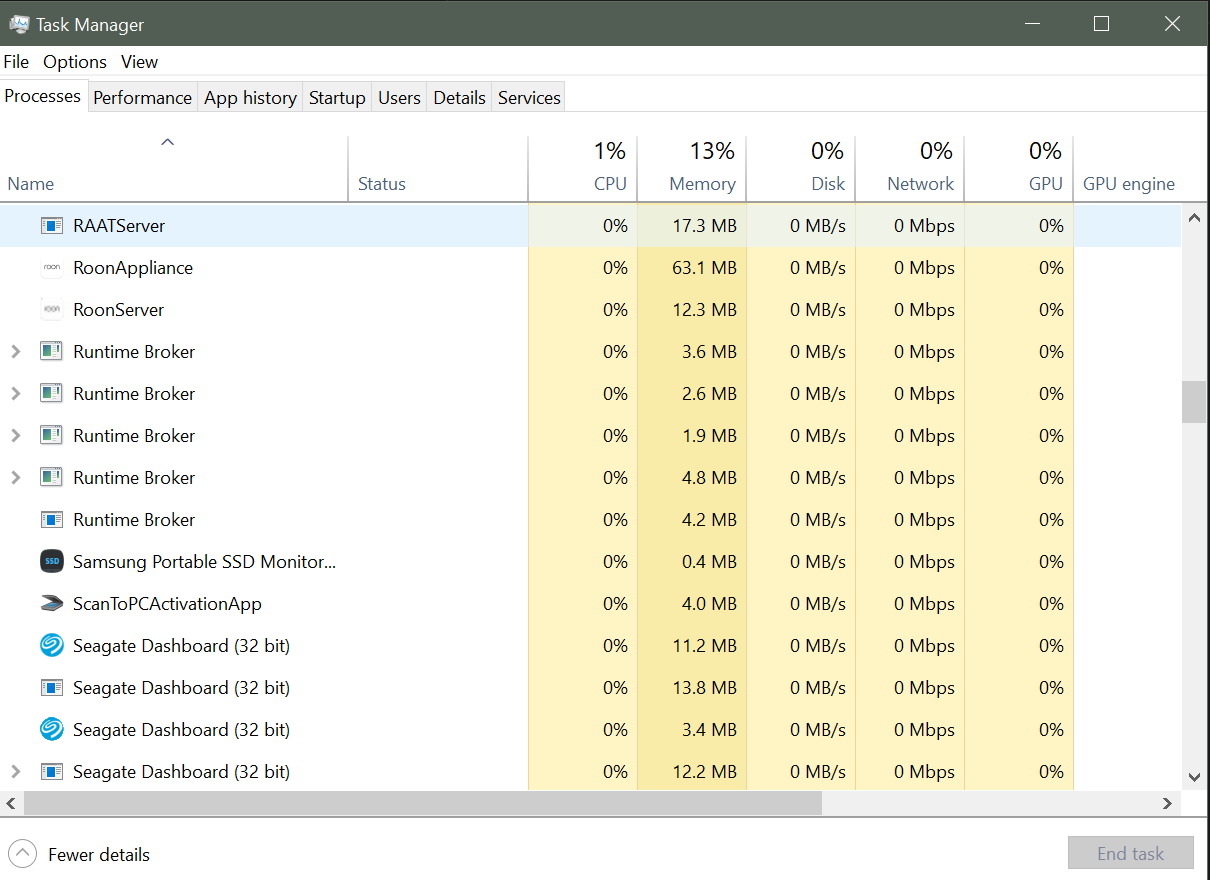Open the File menu
Viewport: 1210px width, 880px height.
point(16,62)
